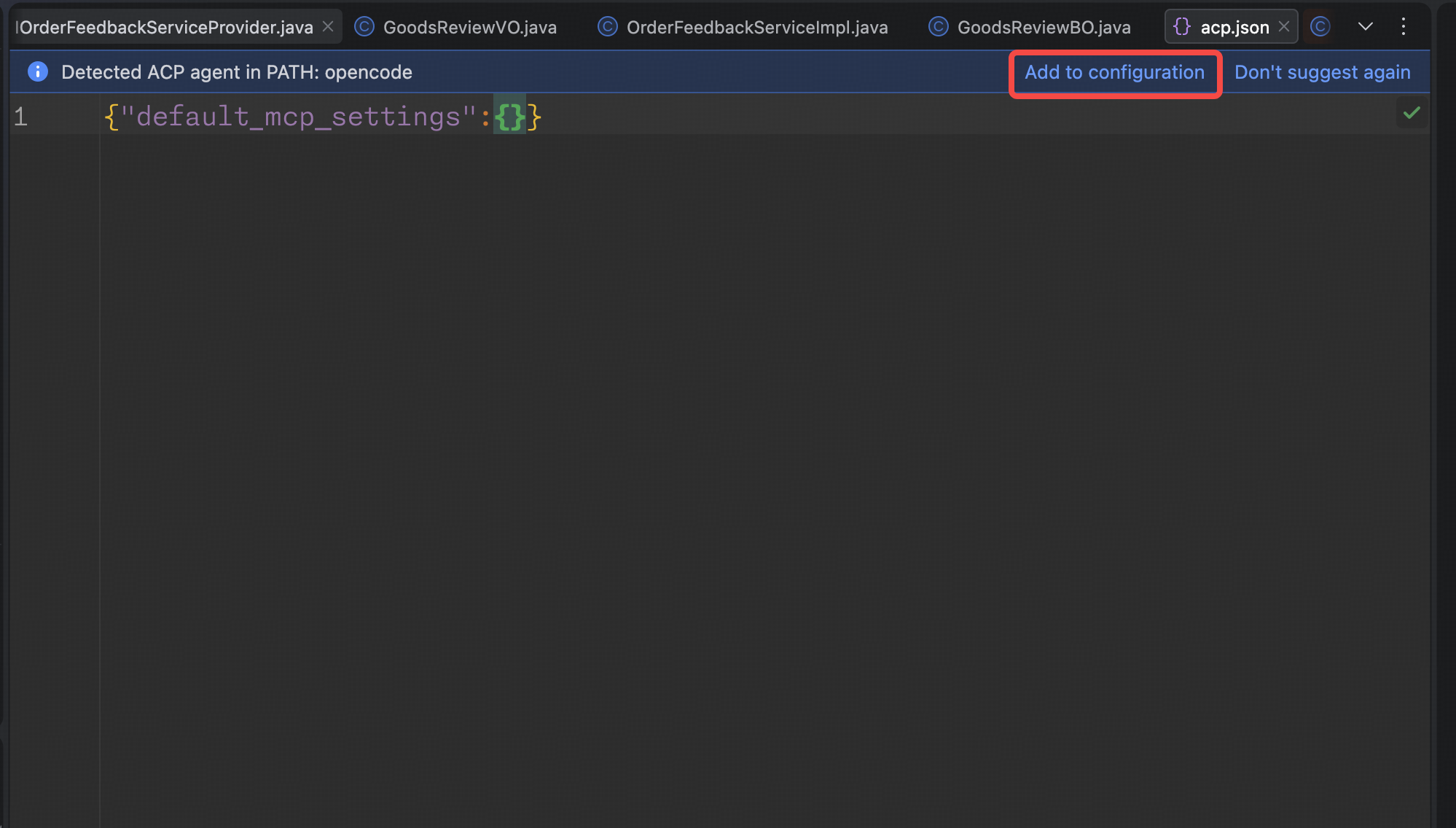Viewport: 1456px width, 828px height.
Task: Open the tab list dropdown chevron
Action: [x=1365, y=26]
